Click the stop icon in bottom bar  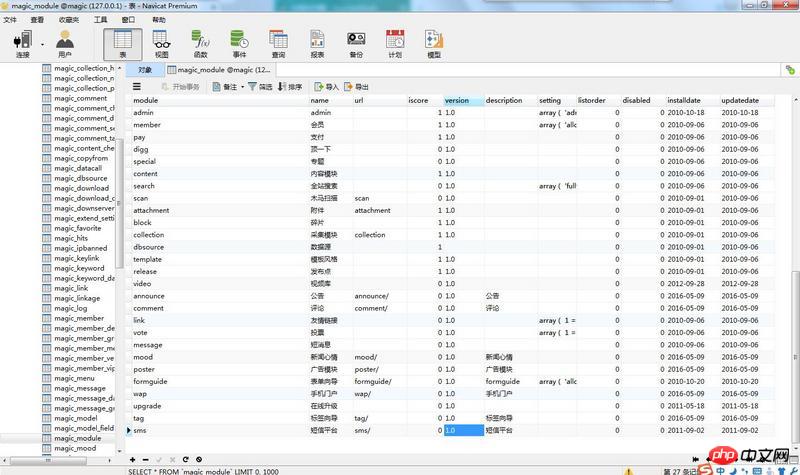199,460
